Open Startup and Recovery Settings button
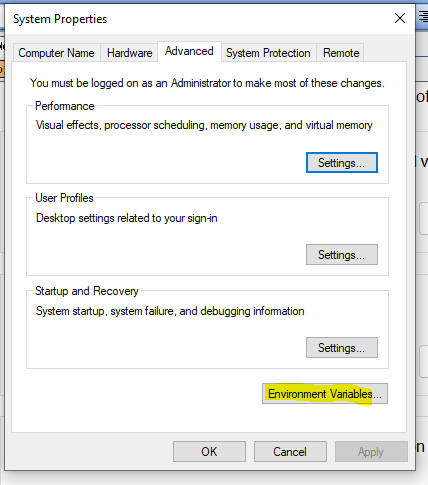 tap(342, 348)
